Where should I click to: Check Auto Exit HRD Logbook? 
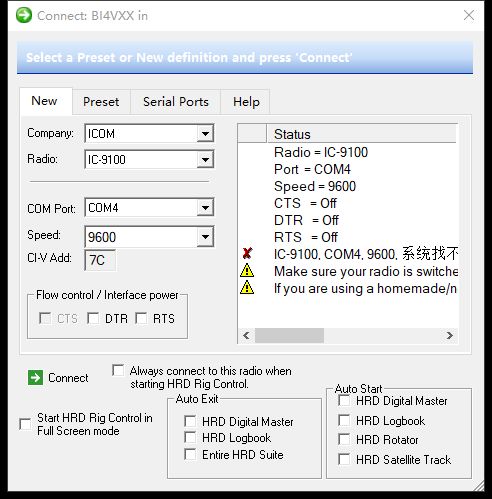(190, 437)
